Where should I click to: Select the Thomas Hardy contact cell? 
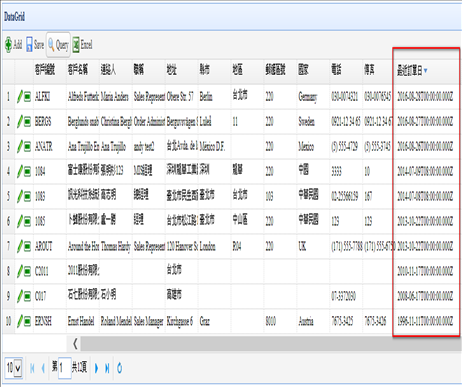pos(116,246)
